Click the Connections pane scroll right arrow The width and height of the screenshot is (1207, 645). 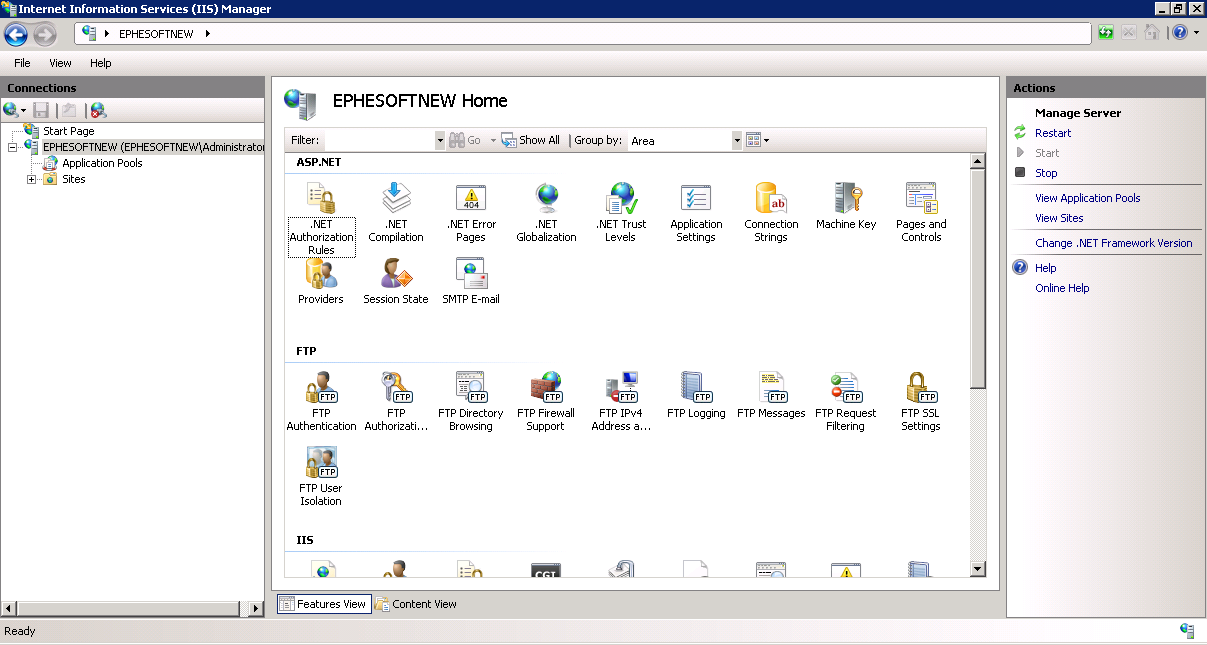point(257,608)
